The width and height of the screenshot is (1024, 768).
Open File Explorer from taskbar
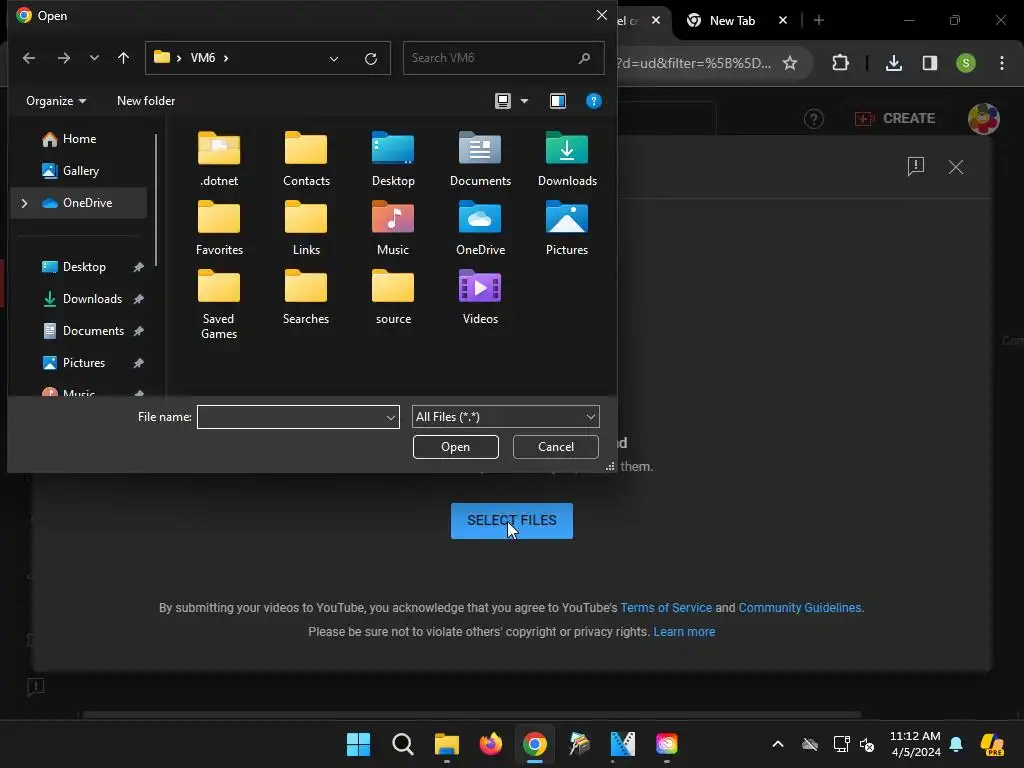point(447,744)
